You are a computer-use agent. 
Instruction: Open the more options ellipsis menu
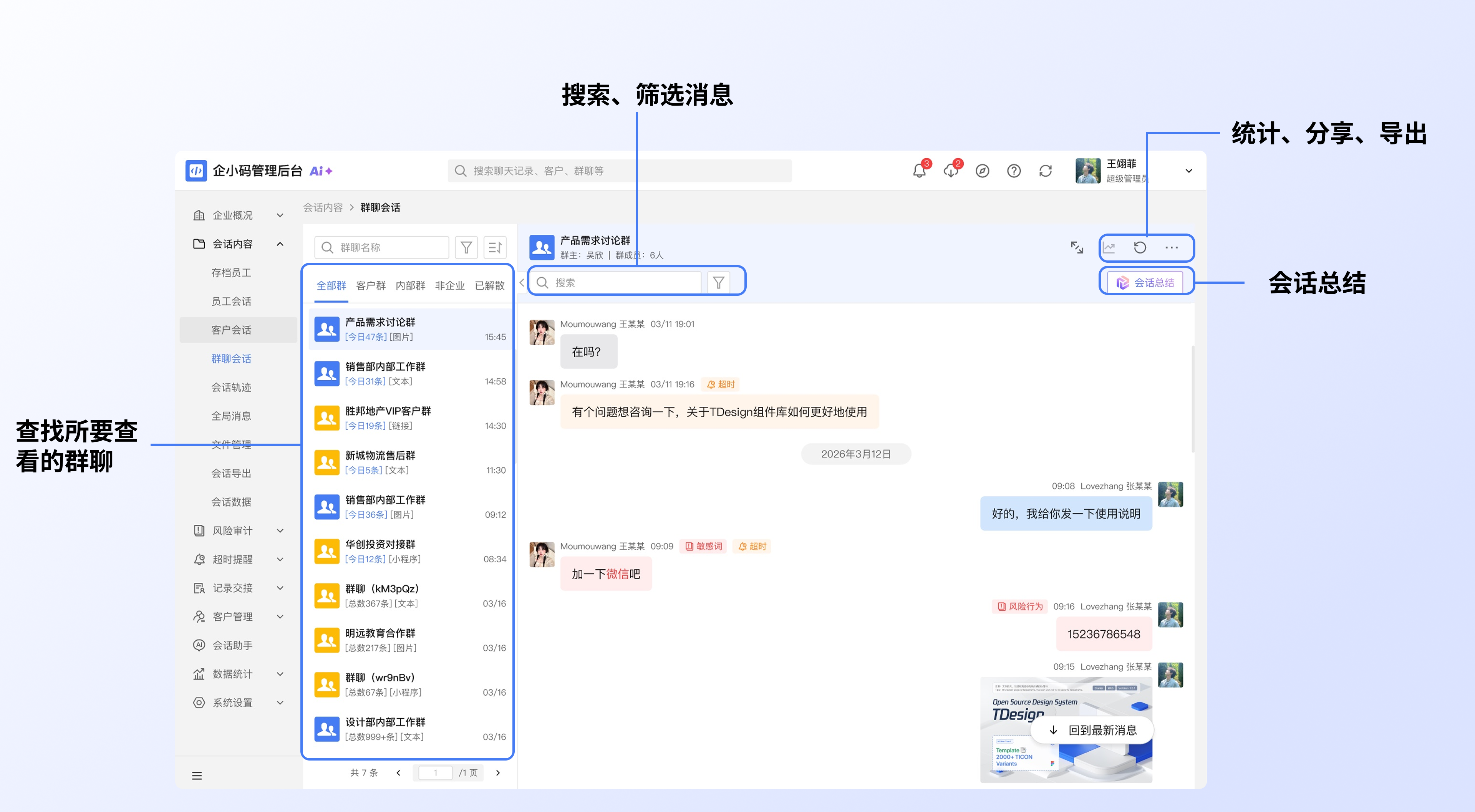[1172, 247]
